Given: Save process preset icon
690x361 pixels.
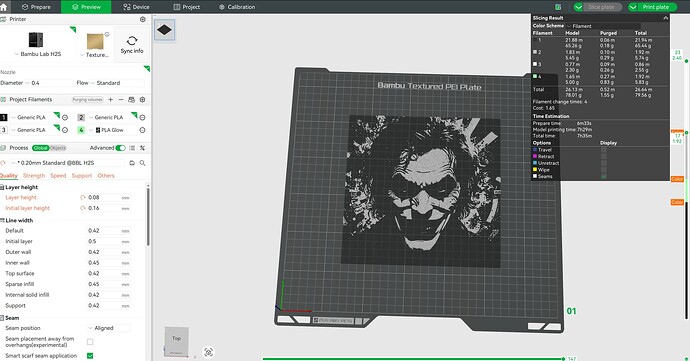Looking at the screenshot, I should (x=132, y=163).
